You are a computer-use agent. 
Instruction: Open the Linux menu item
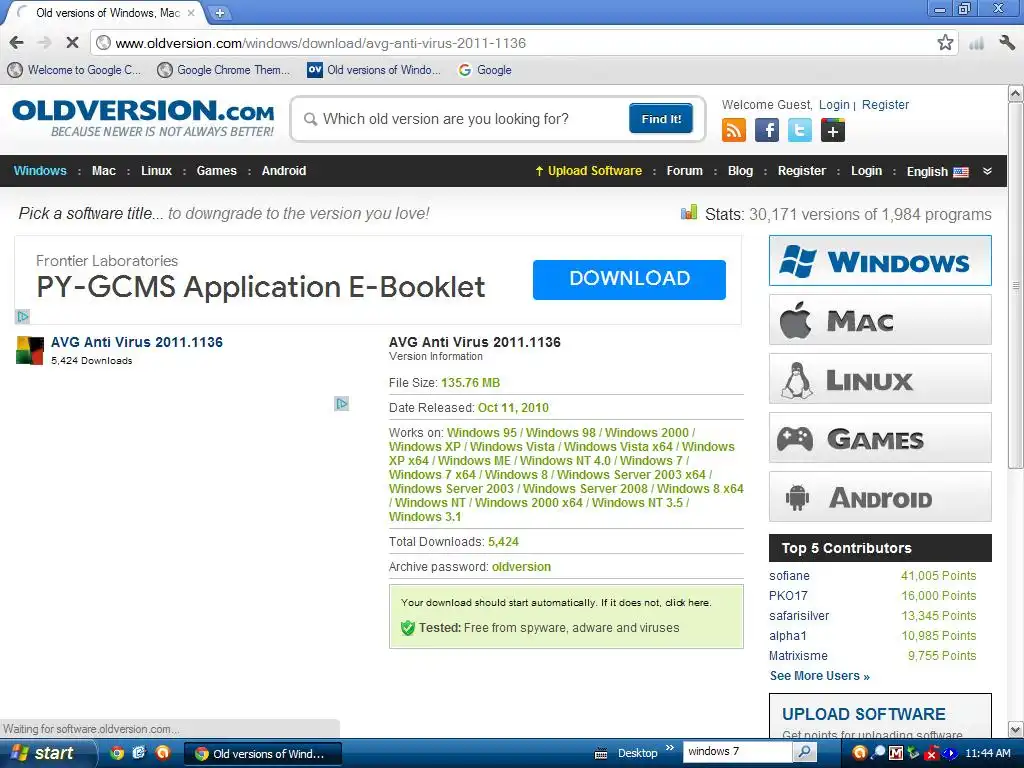[x=156, y=170]
